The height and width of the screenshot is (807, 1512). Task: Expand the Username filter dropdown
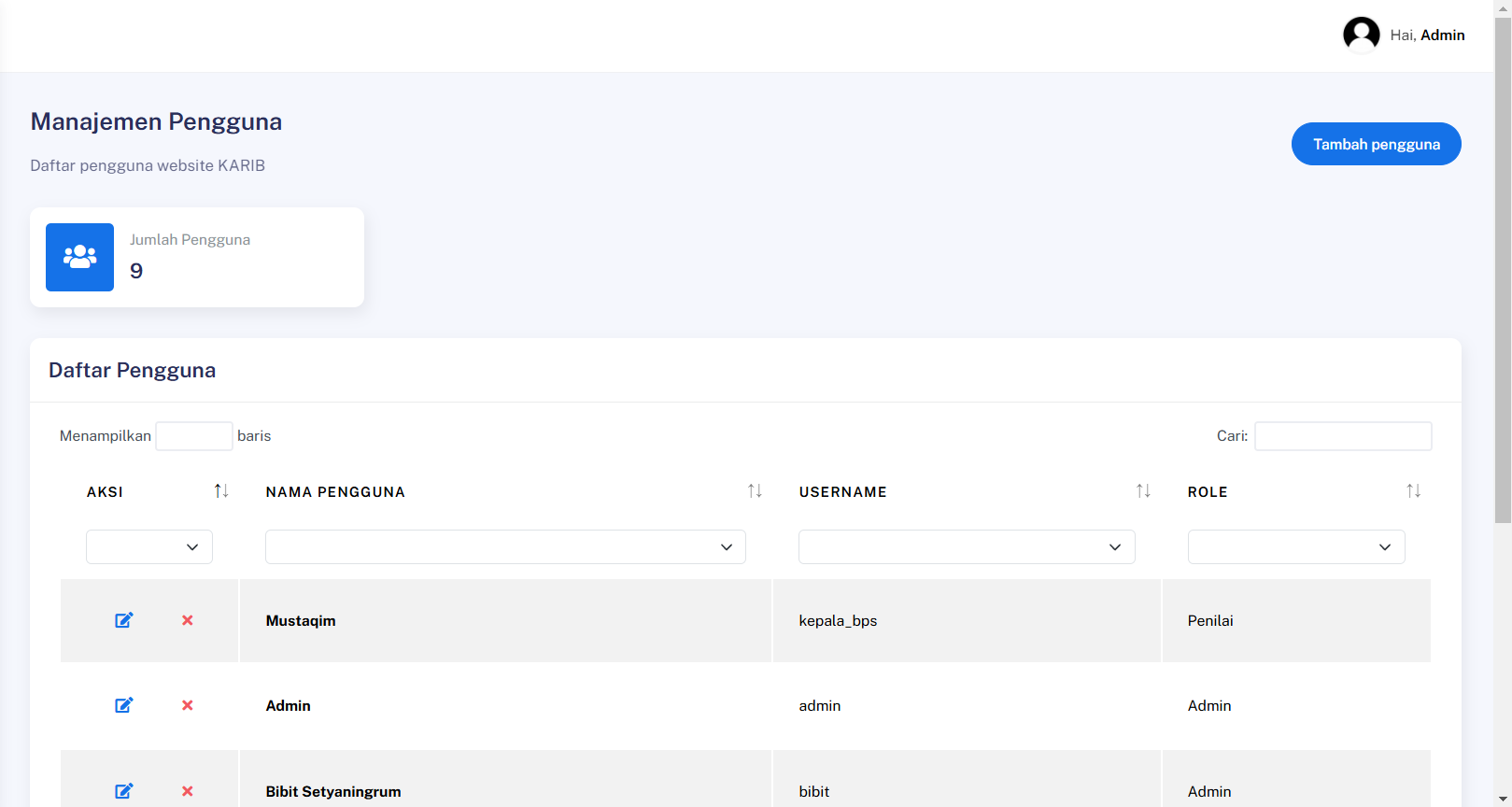coord(967,547)
